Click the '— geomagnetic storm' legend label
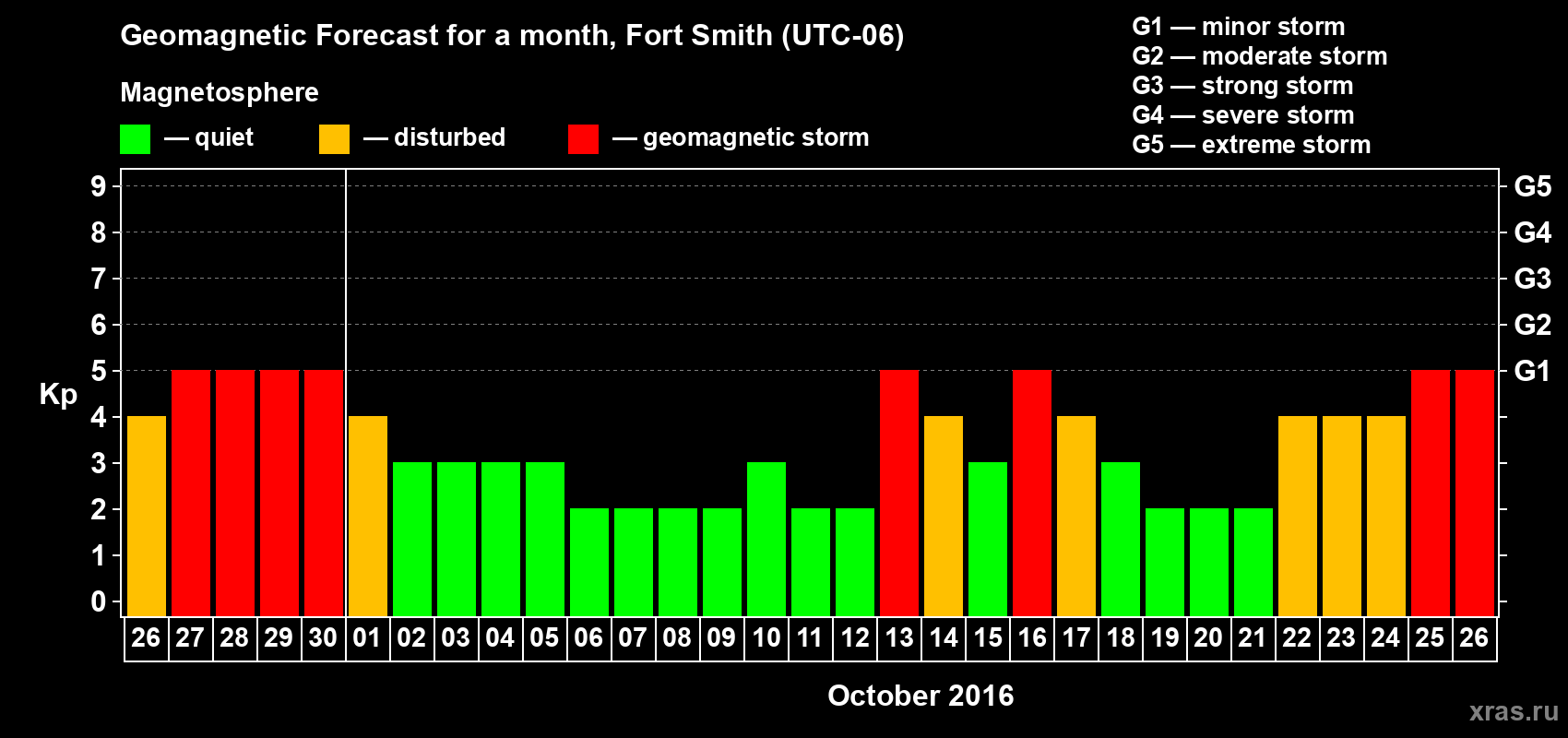The height and width of the screenshot is (738, 1568). click(x=741, y=137)
